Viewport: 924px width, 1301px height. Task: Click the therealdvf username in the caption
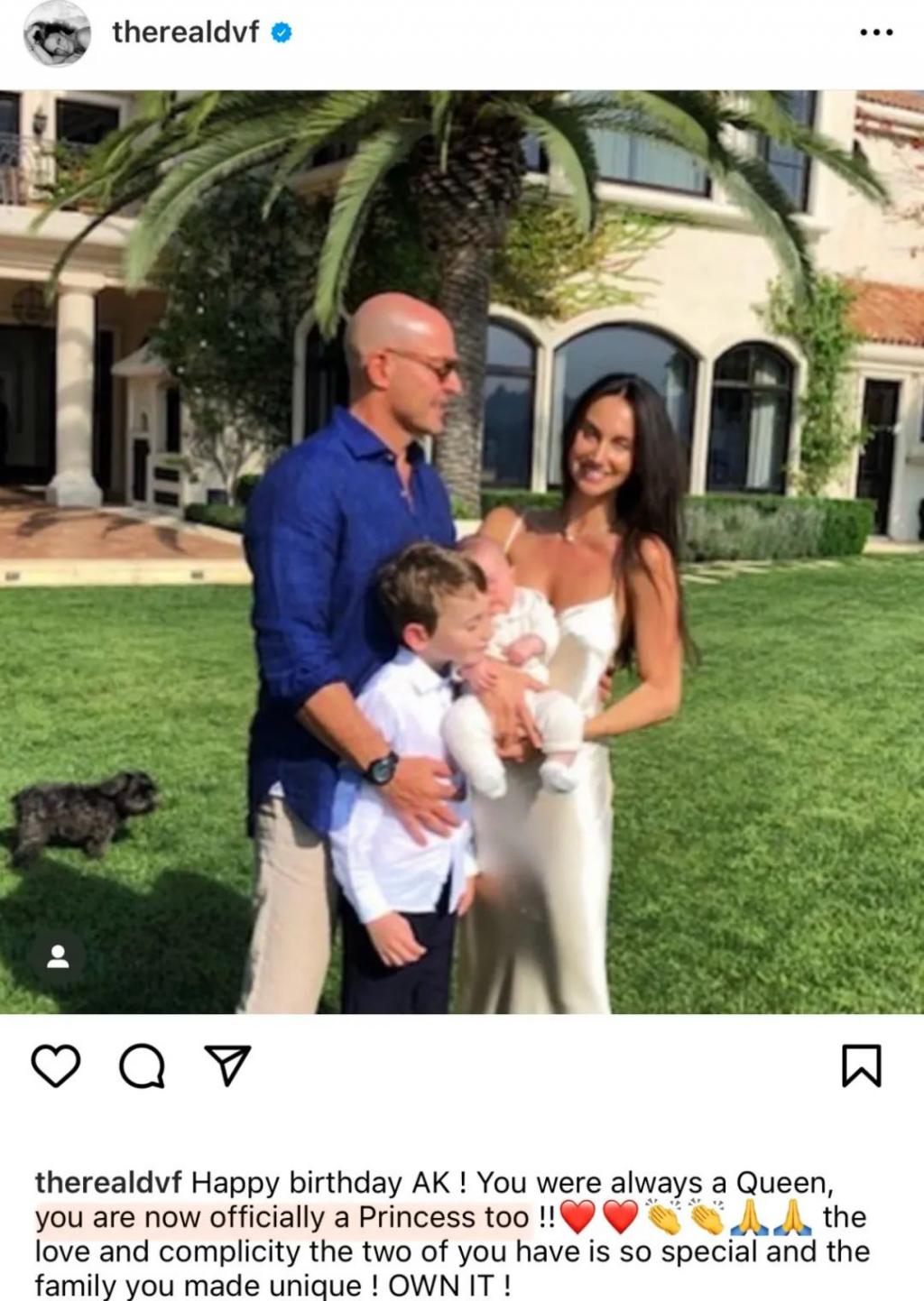click(108, 1182)
